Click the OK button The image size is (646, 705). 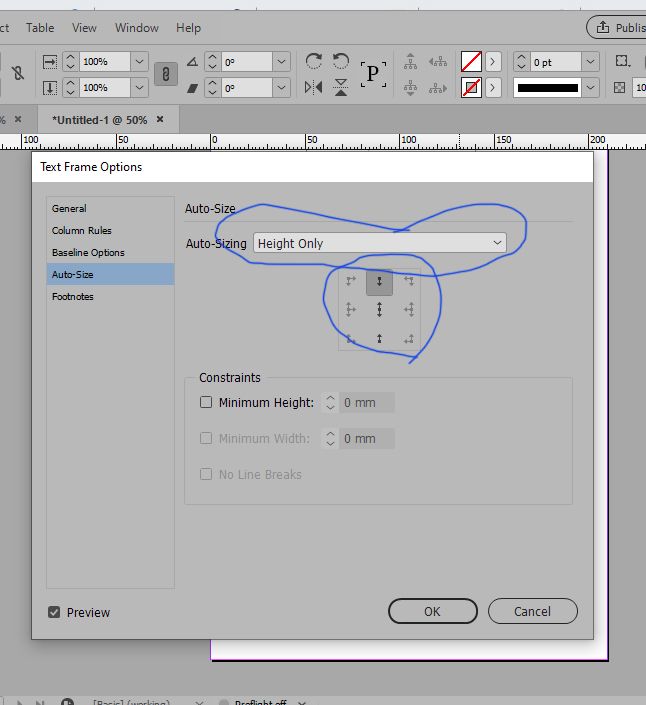(x=432, y=611)
